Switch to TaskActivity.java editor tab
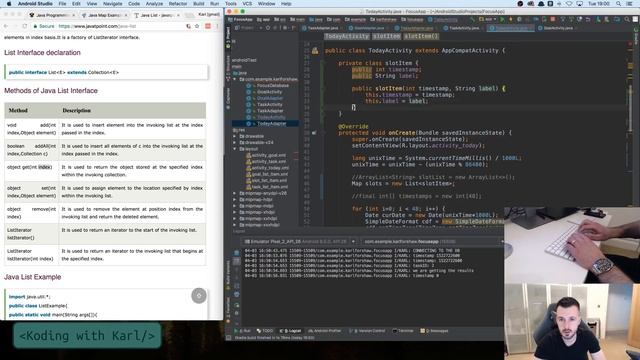Screen dimensions: 640x360 464,28
